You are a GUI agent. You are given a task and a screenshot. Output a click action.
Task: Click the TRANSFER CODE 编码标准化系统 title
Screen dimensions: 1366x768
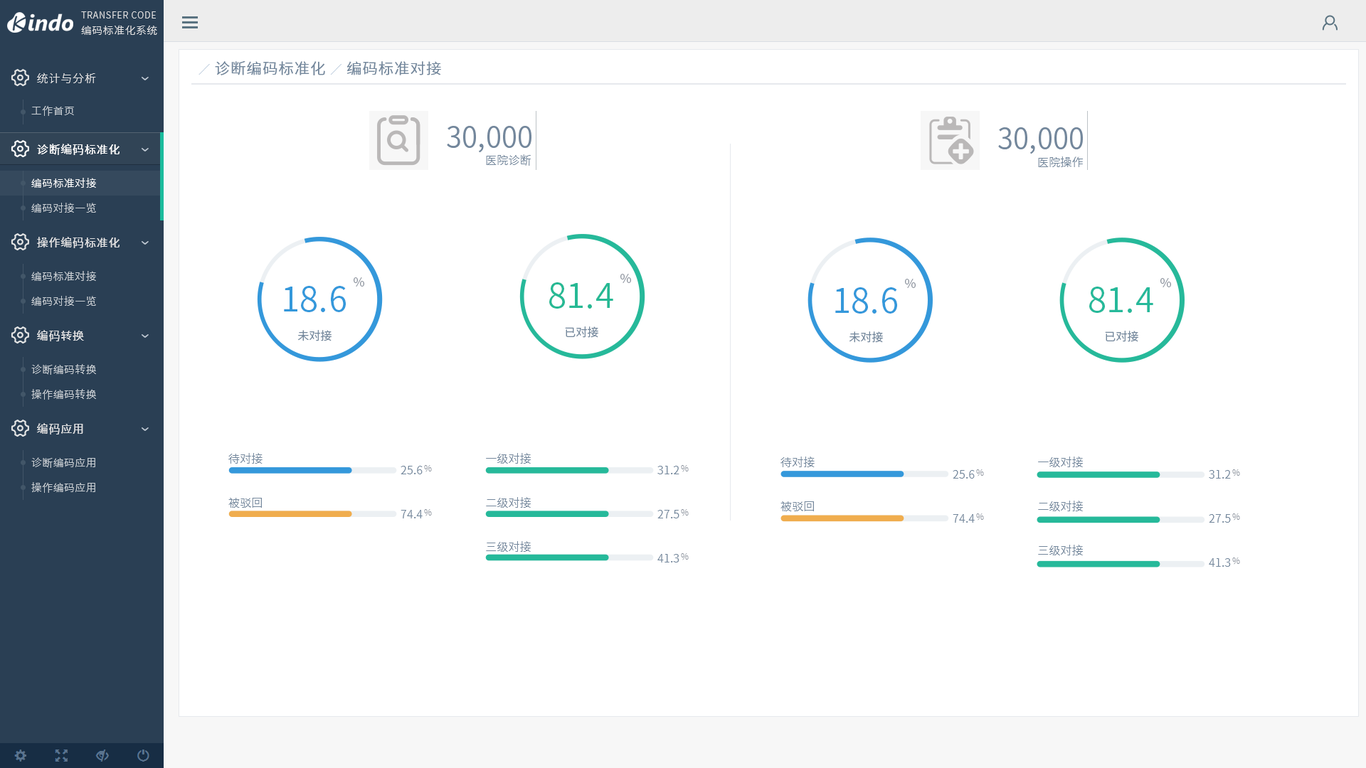click(119, 23)
